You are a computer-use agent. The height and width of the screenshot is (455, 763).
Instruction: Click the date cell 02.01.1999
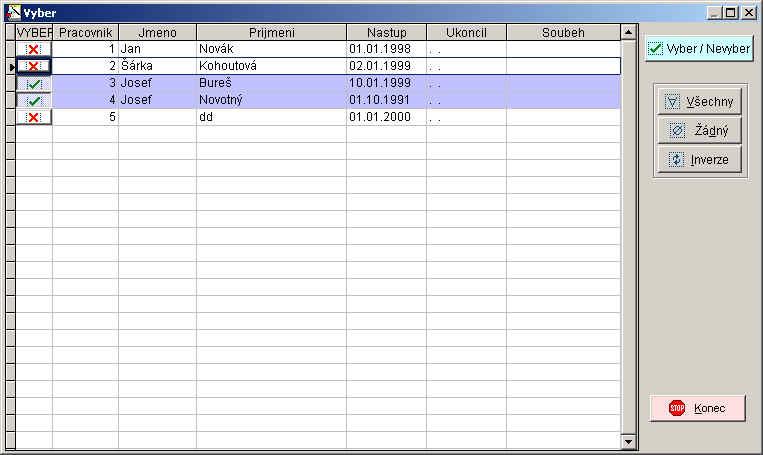(386, 66)
